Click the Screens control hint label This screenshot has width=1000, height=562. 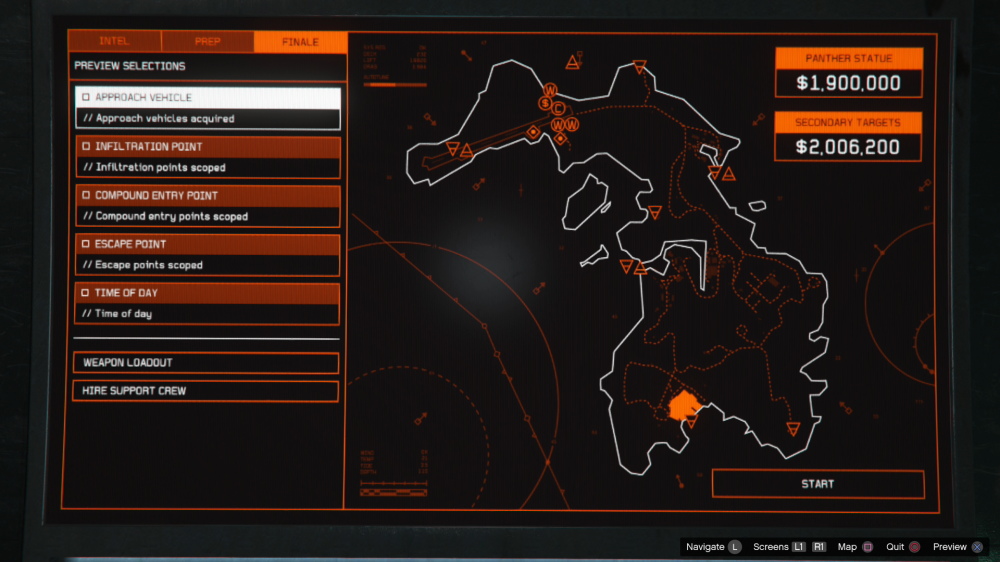click(770, 547)
